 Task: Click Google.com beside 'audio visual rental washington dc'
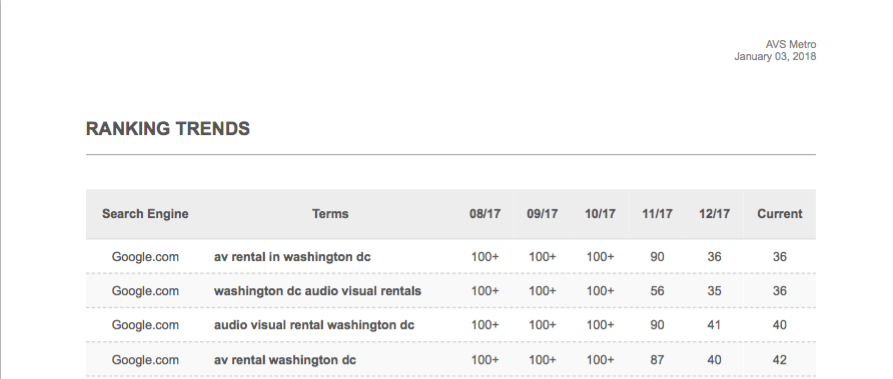[x=145, y=325]
